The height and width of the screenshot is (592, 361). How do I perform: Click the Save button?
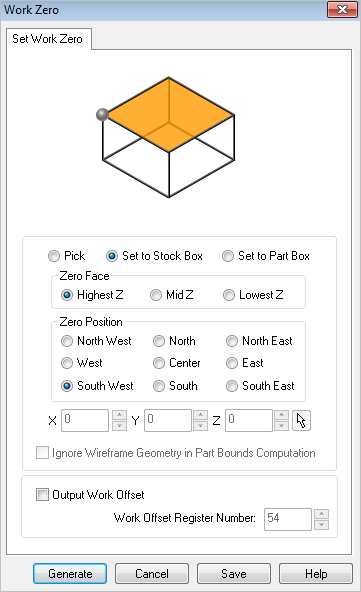[234, 574]
